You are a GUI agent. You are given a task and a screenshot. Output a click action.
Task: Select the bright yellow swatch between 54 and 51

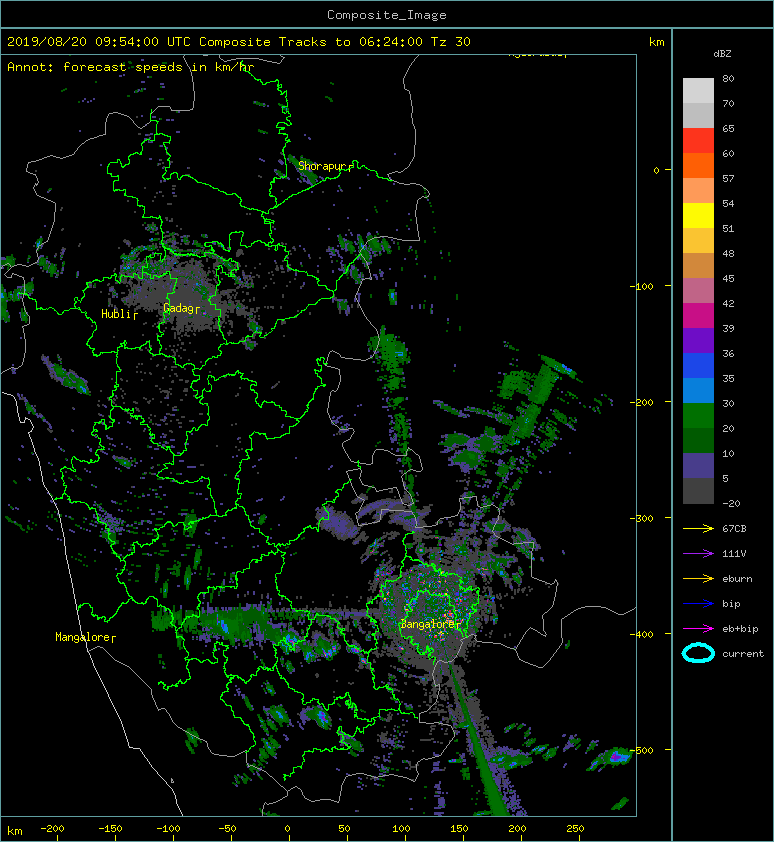(x=698, y=216)
